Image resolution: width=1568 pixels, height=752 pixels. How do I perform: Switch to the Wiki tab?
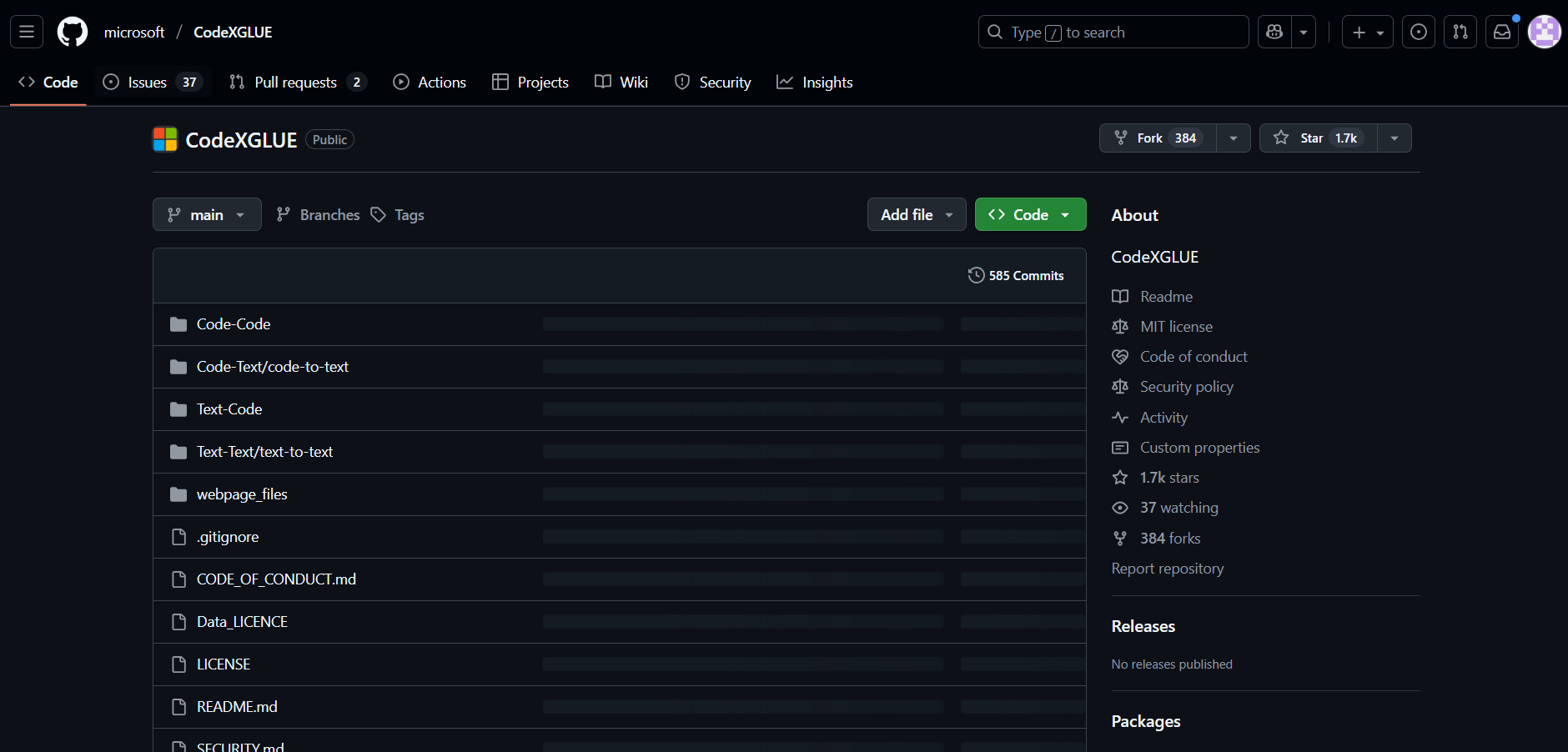pos(621,83)
